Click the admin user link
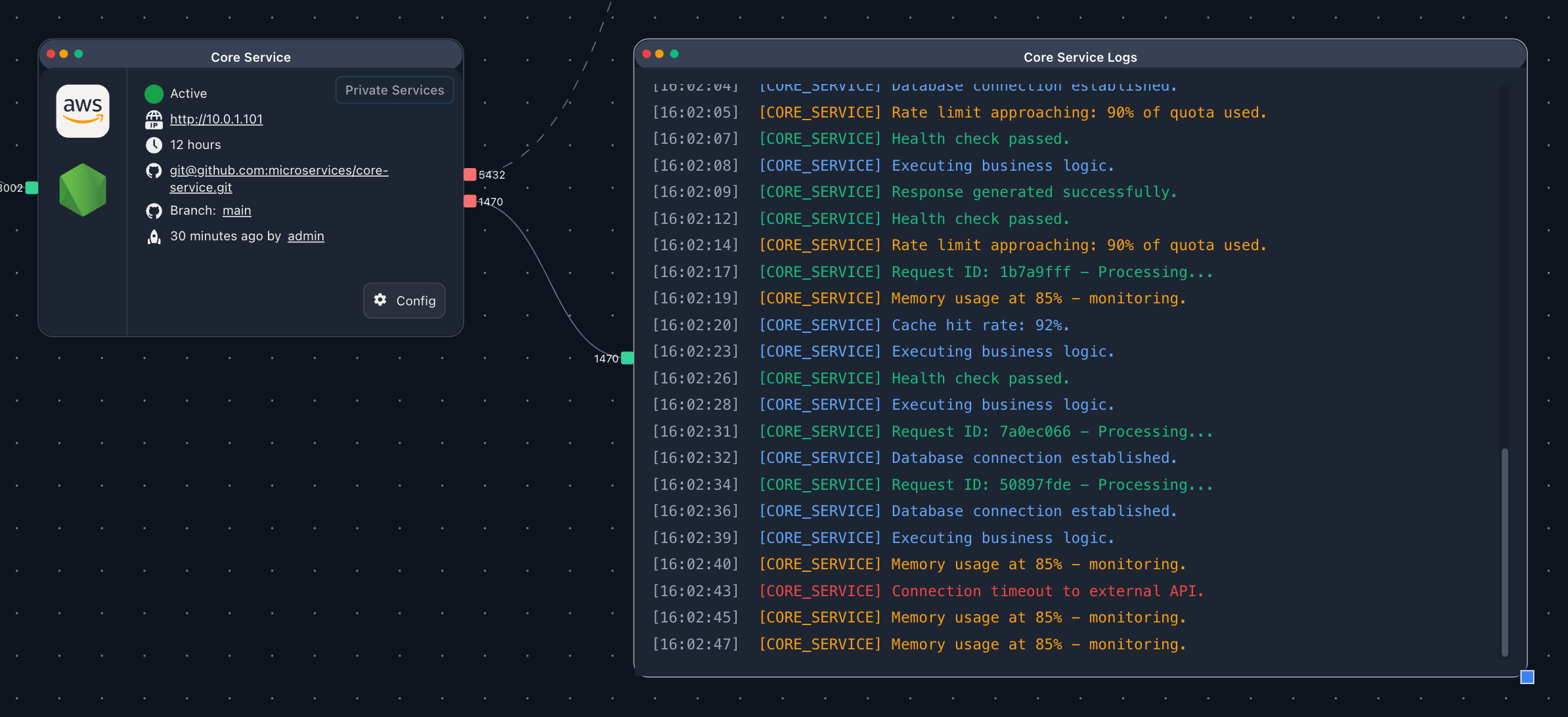 [x=305, y=236]
